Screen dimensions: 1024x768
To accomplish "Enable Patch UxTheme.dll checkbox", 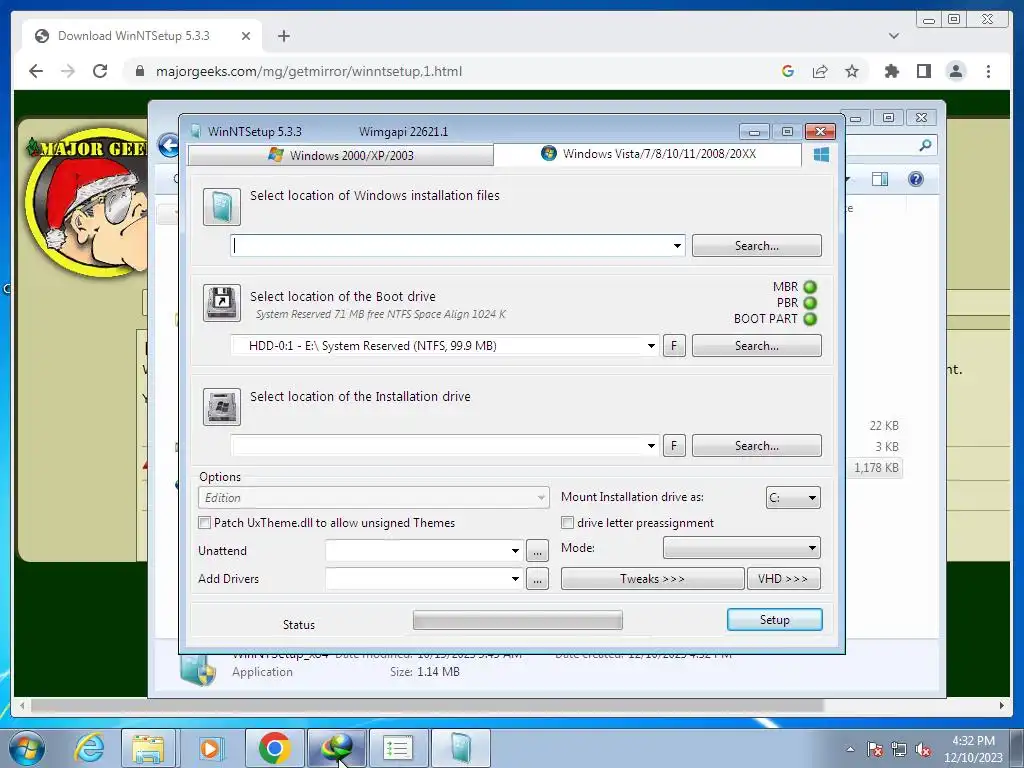I will pos(204,522).
